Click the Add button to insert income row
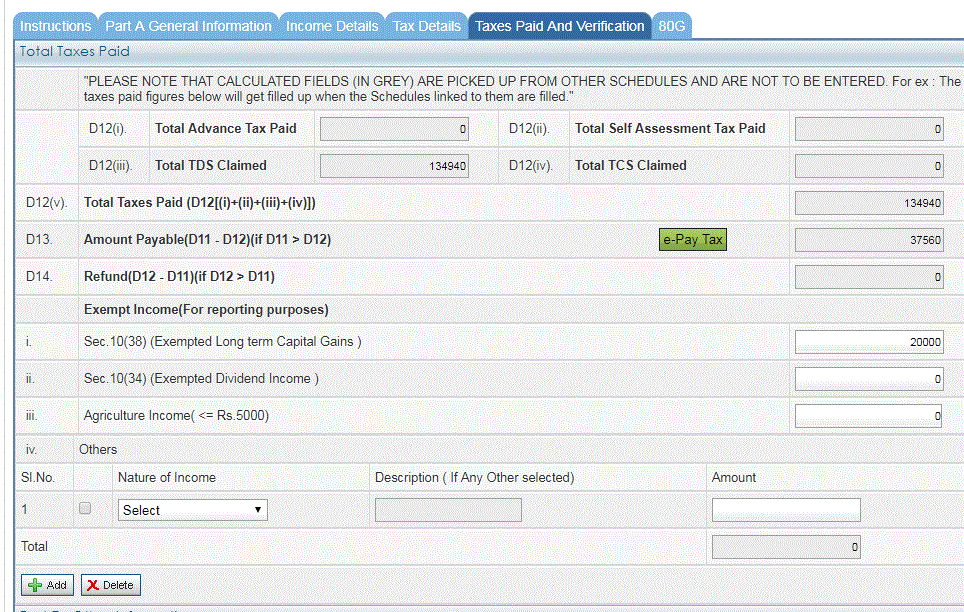Viewport: 964px width, 612px height. (46, 584)
